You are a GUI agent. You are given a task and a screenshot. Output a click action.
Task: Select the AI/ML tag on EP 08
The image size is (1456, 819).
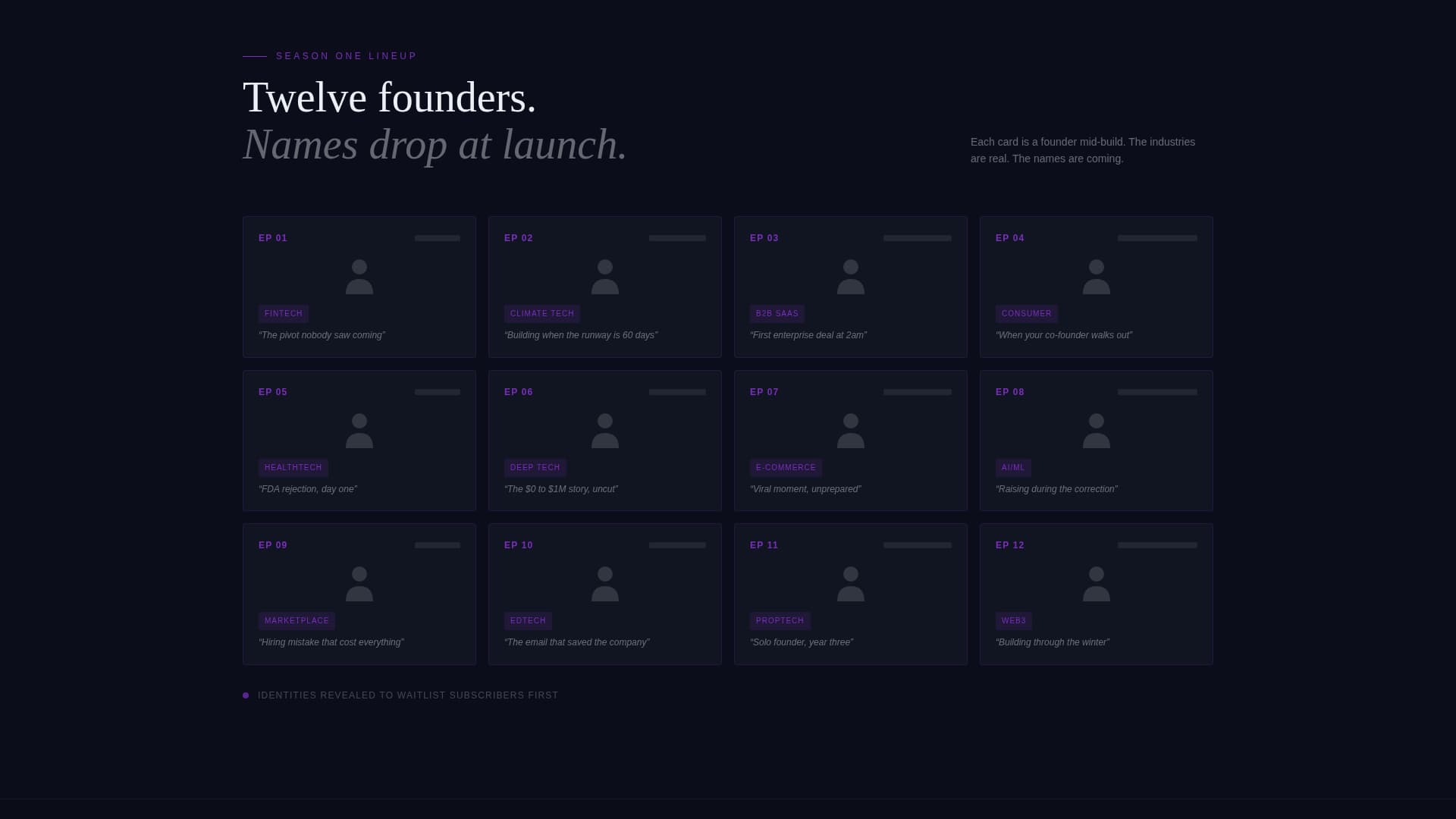(1012, 467)
